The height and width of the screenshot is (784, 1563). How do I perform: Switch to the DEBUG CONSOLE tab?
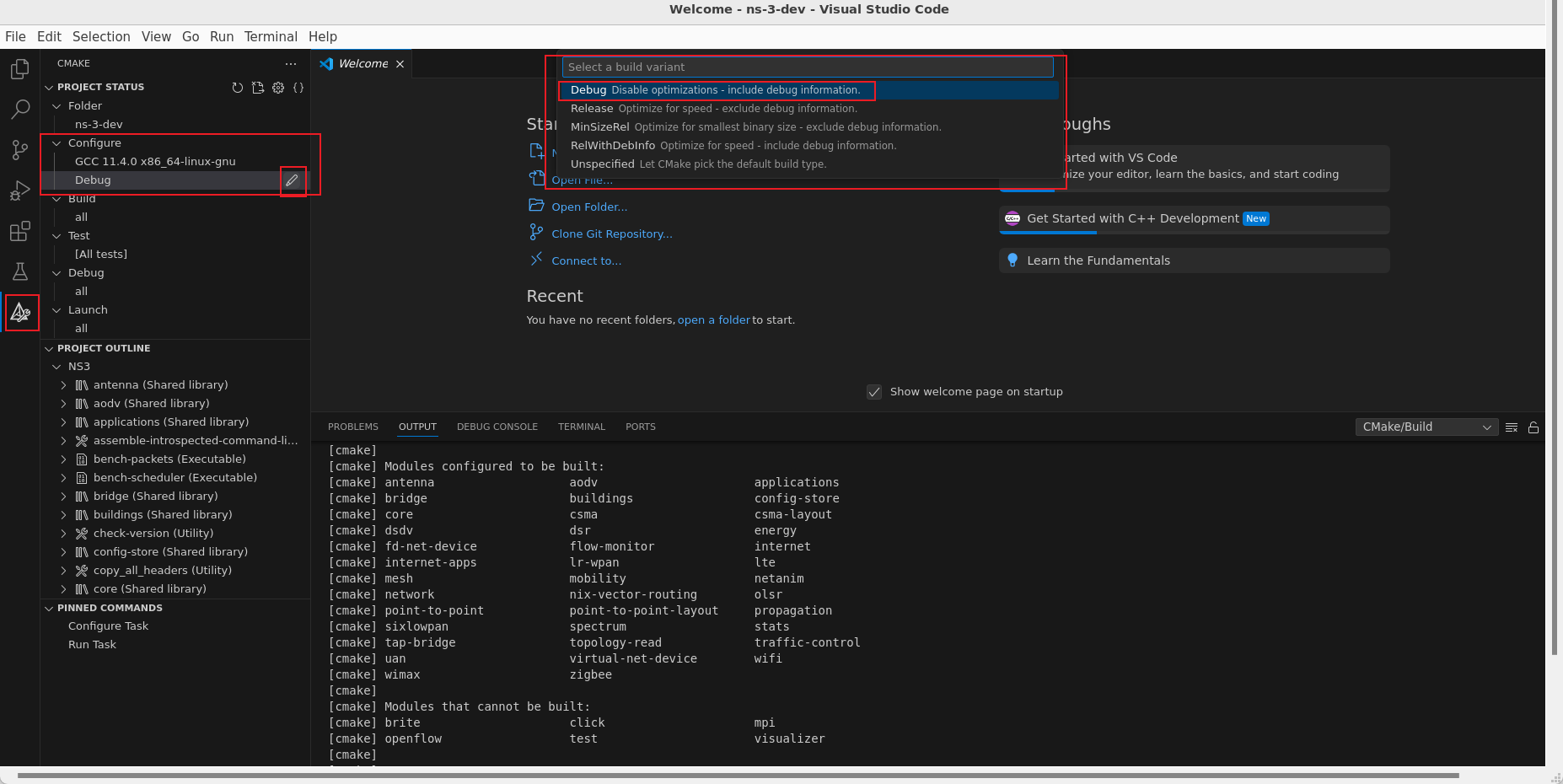click(497, 427)
